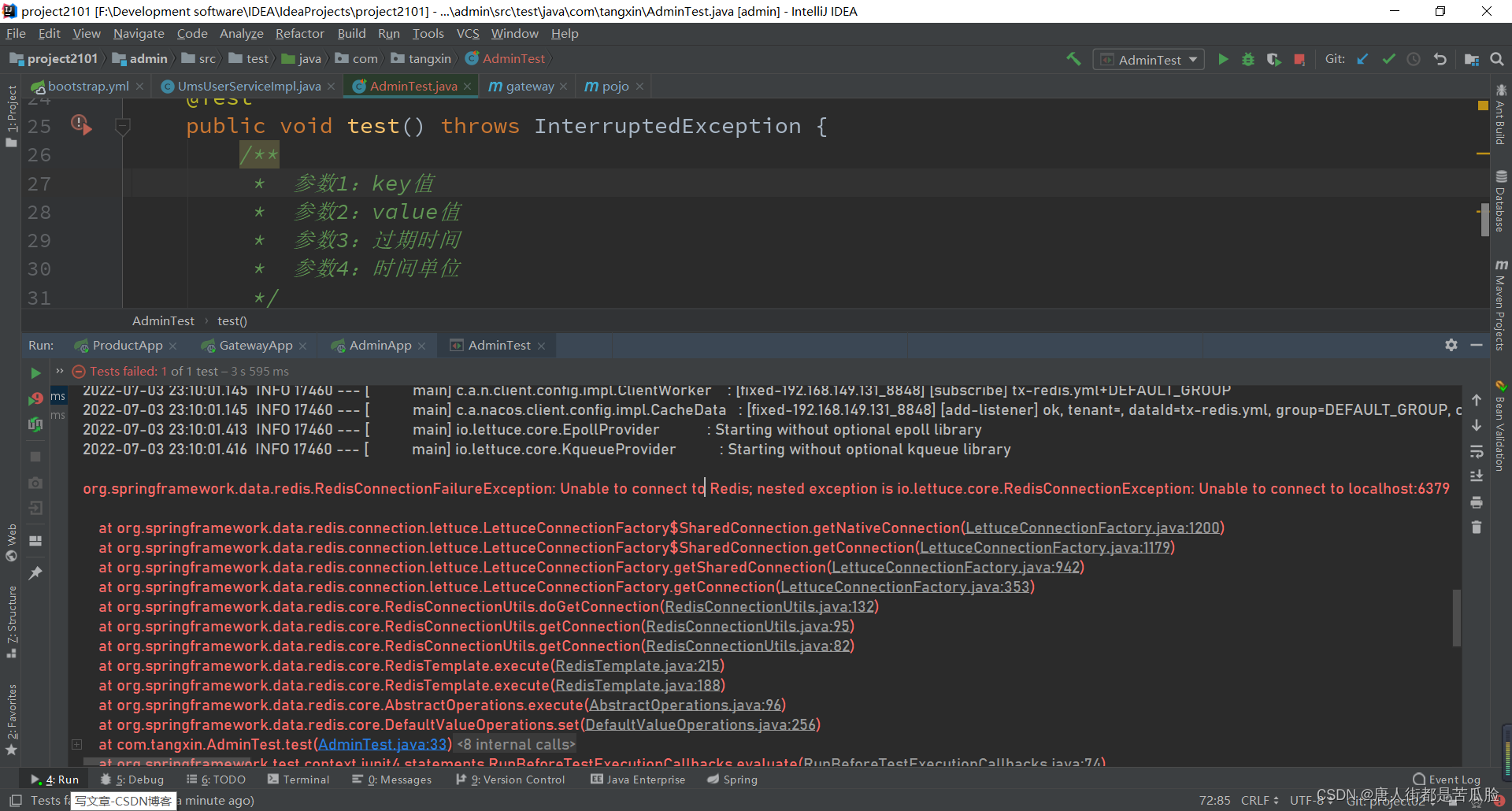
Task: Run AdminTest with the toolbar play icon
Action: pyautogui.click(x=1223, y=59)
